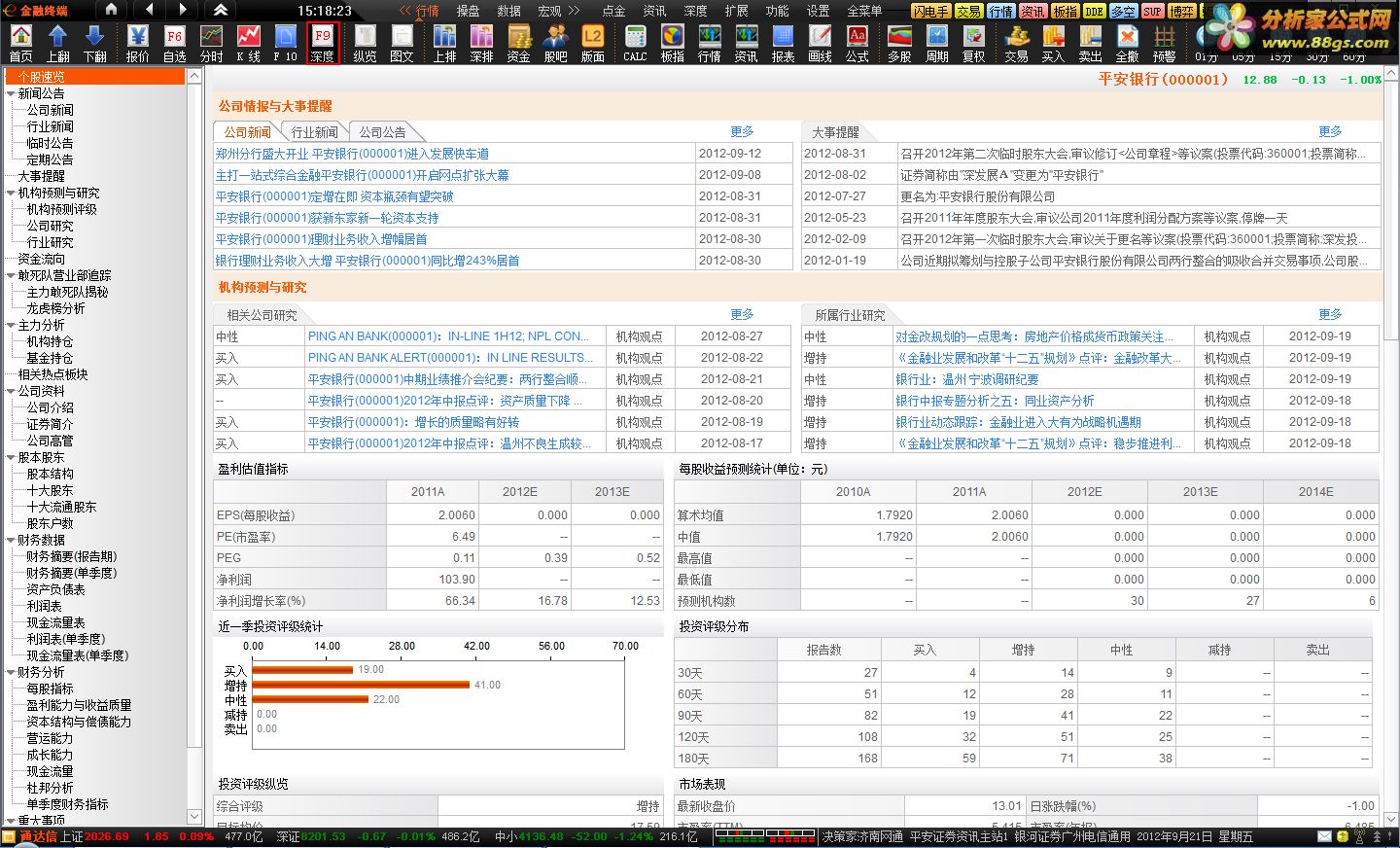
Task: Open the 公式 formula manager icon
Action: click(x=857, y=43)
